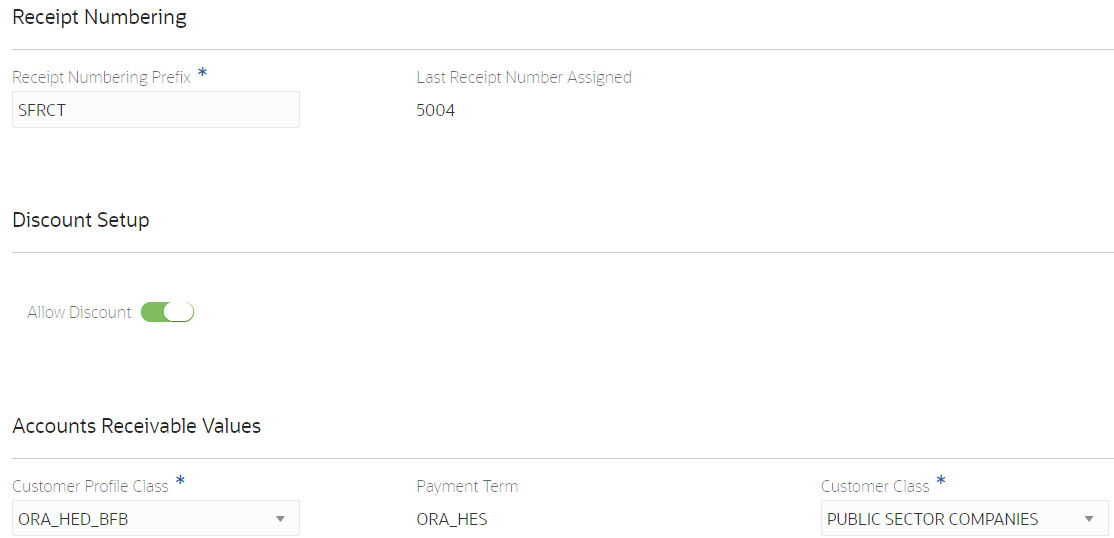Click the Allow Discount label
Viewport: 1114px width, 538px height.
tap(79, 313)
